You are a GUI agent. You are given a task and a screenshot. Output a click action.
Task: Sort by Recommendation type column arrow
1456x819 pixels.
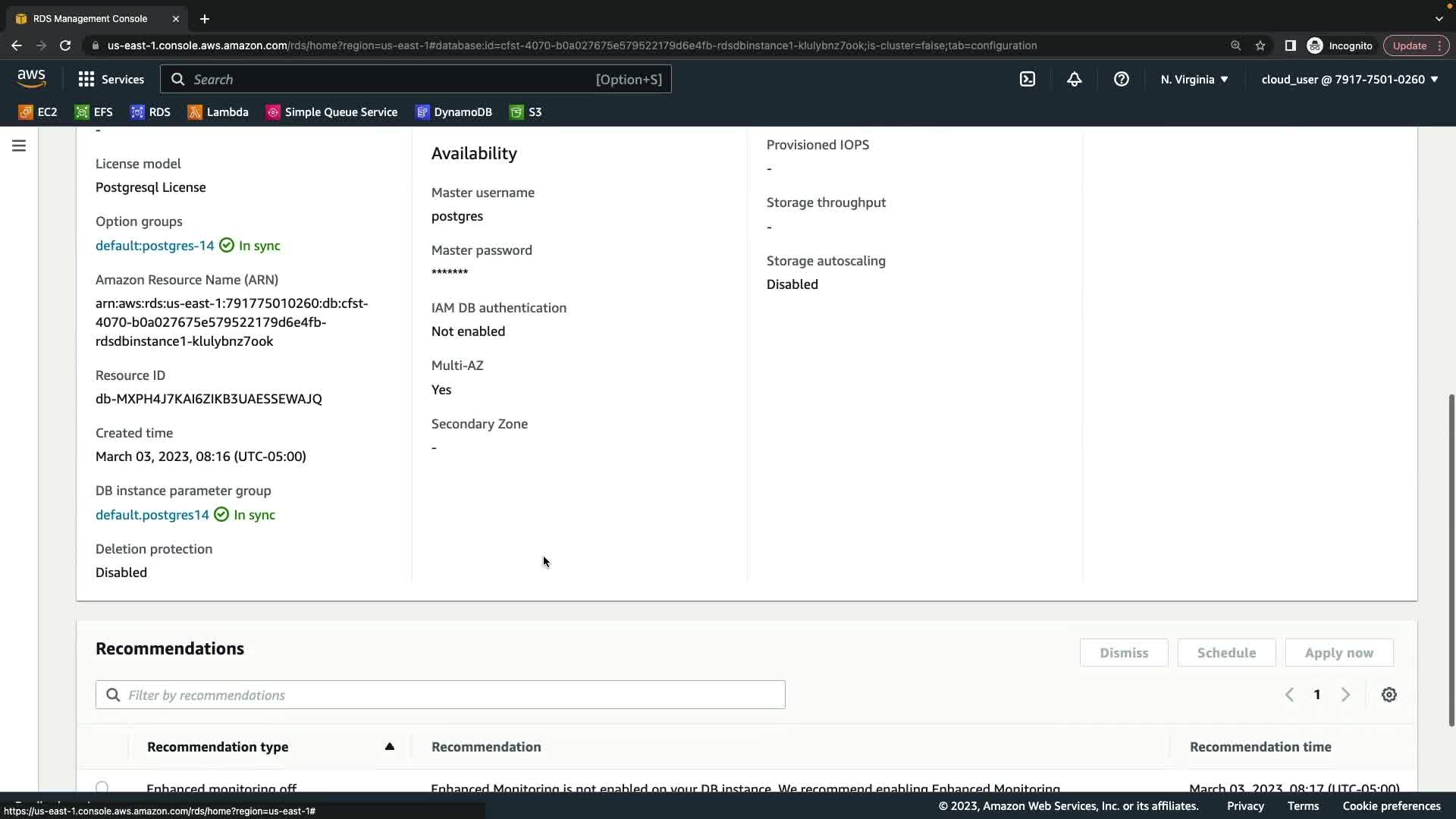click(389, 746)
